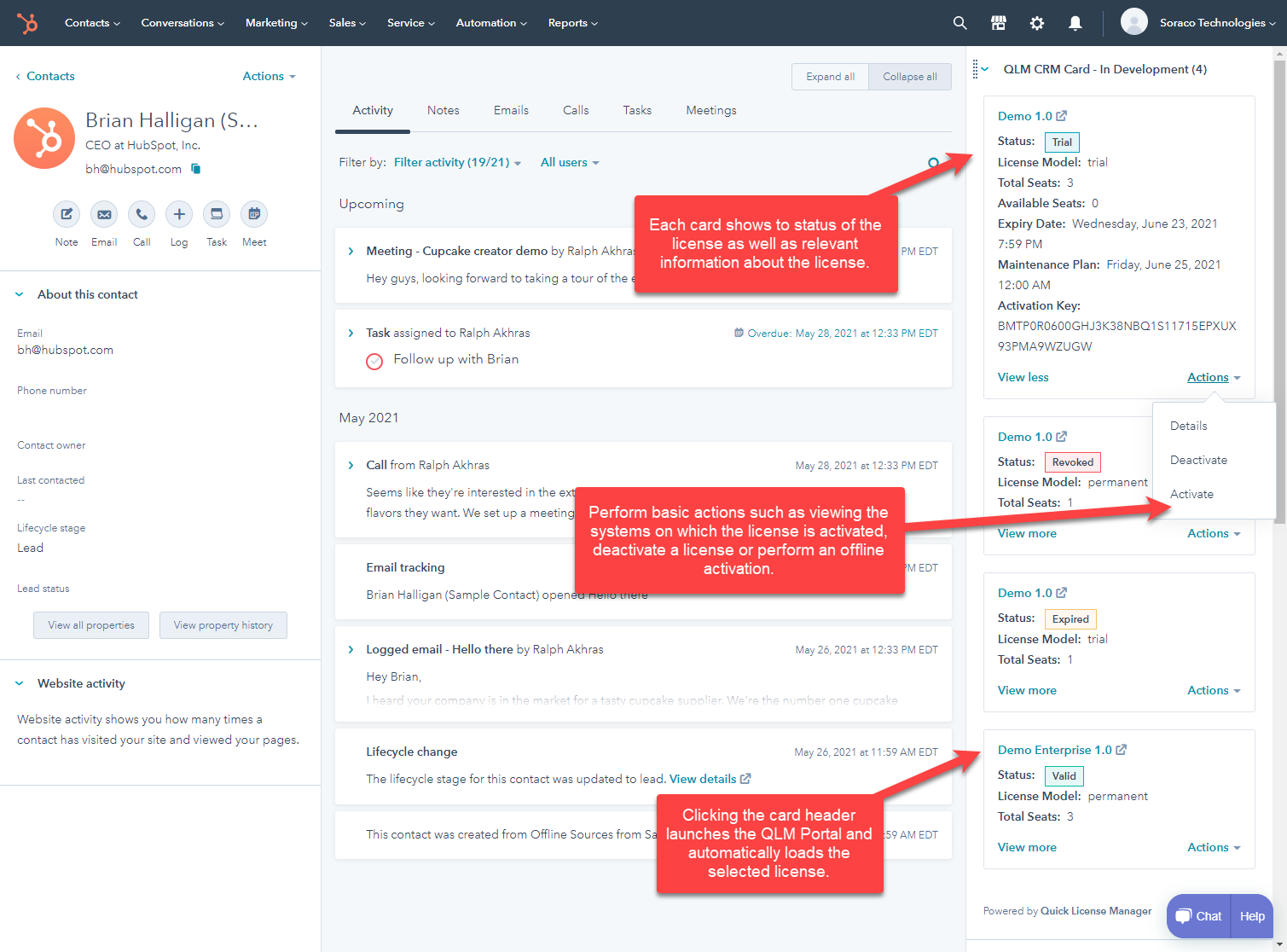The height and width of the screenshot is (952, 1287).
Task: Click the Expand all button
Action: [x=830, y=77]
